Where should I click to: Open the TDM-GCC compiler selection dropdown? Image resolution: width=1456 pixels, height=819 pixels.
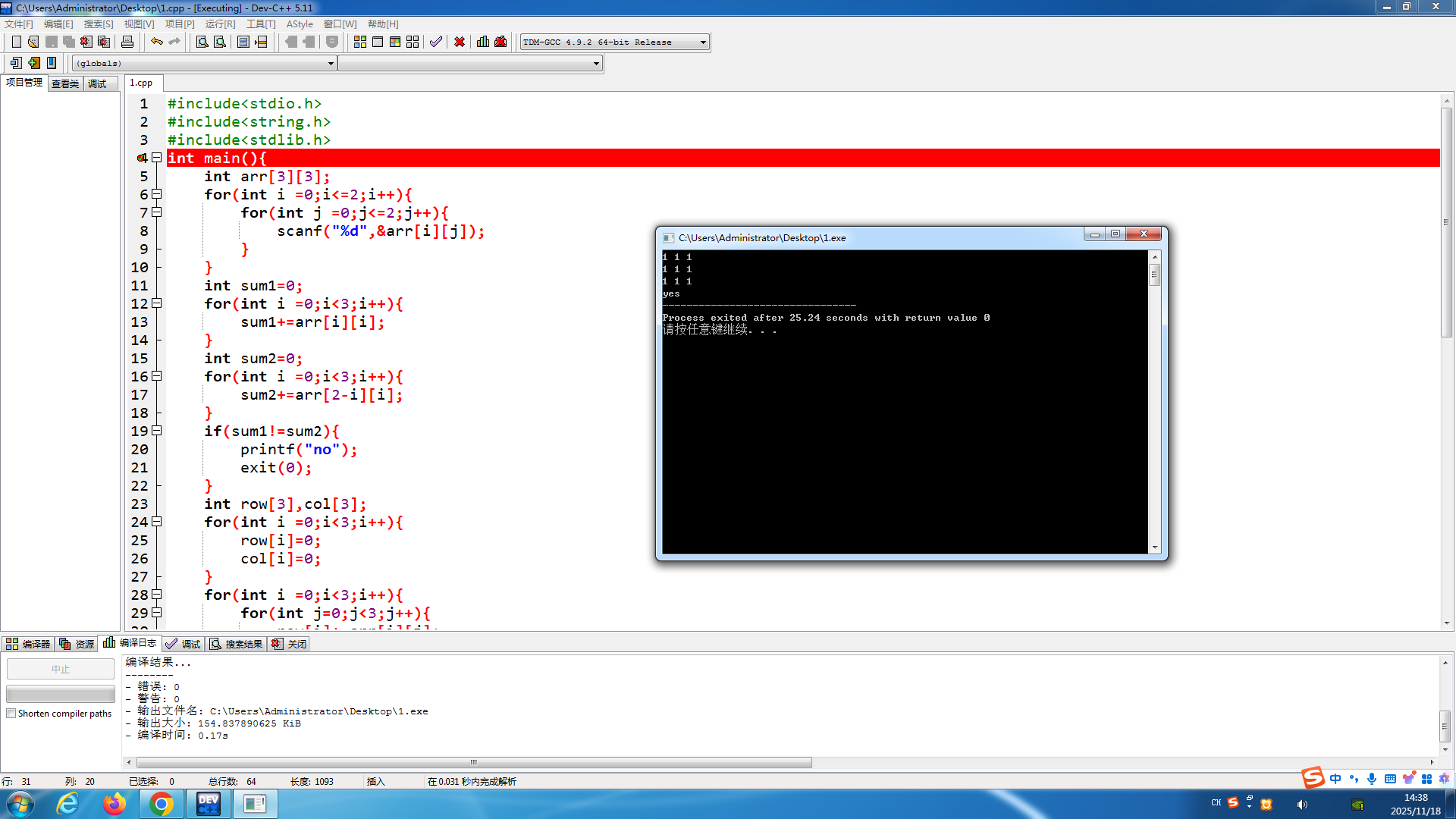point(703,42)
